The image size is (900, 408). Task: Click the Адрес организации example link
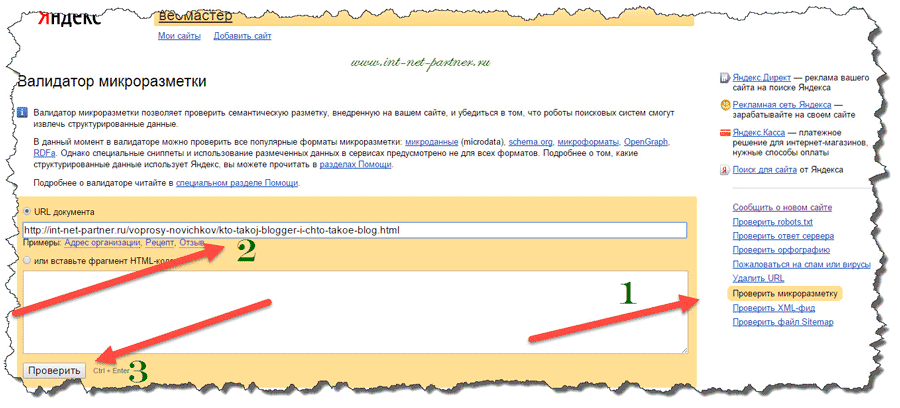pyautogui.click(x=102, y=243)
